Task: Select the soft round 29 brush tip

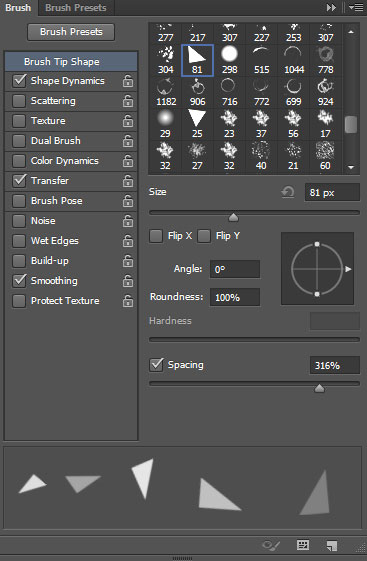Action: pyautogui.click(x=165, y=125)
